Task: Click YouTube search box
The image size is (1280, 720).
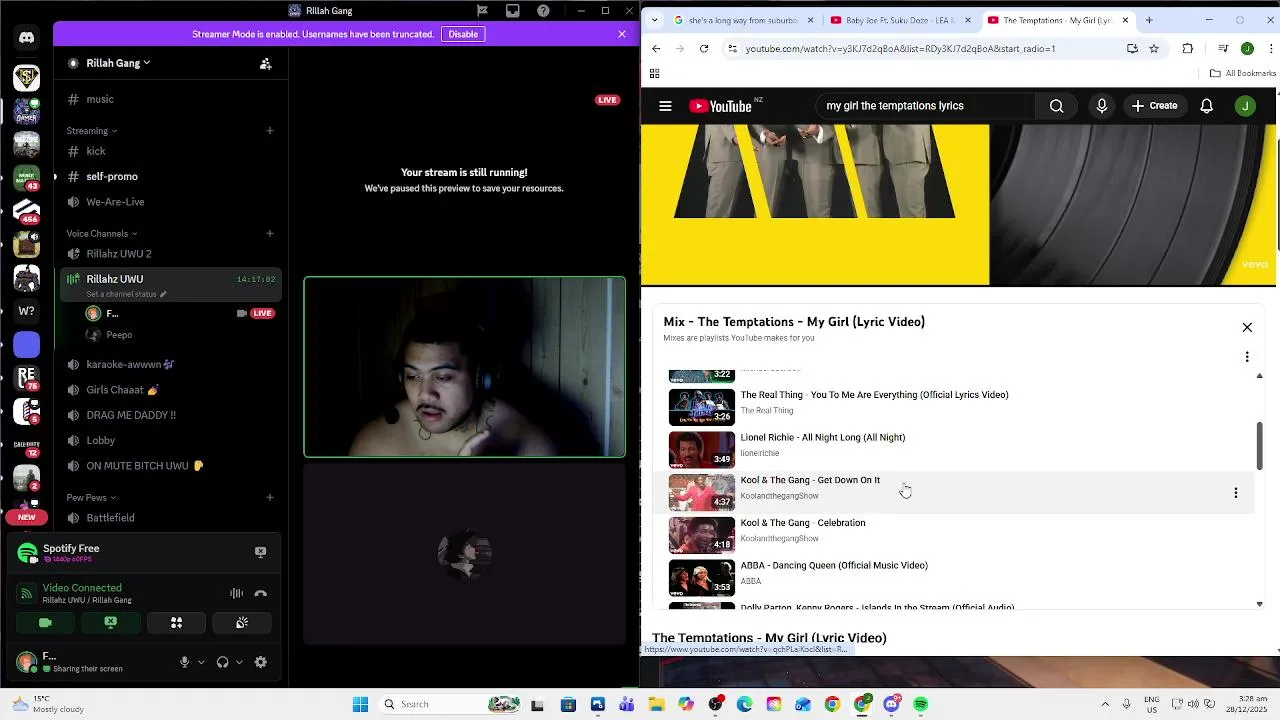Action: (x=926, y=106)
